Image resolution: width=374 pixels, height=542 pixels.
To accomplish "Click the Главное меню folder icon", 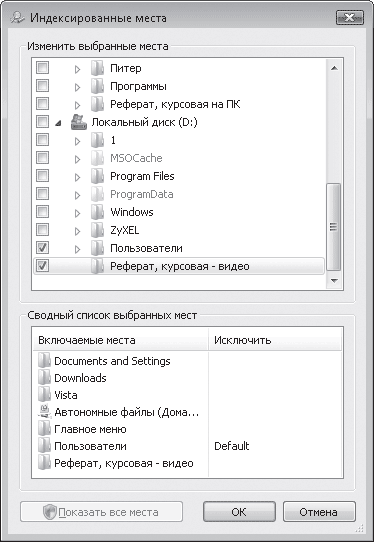I will tap(44, 429).
